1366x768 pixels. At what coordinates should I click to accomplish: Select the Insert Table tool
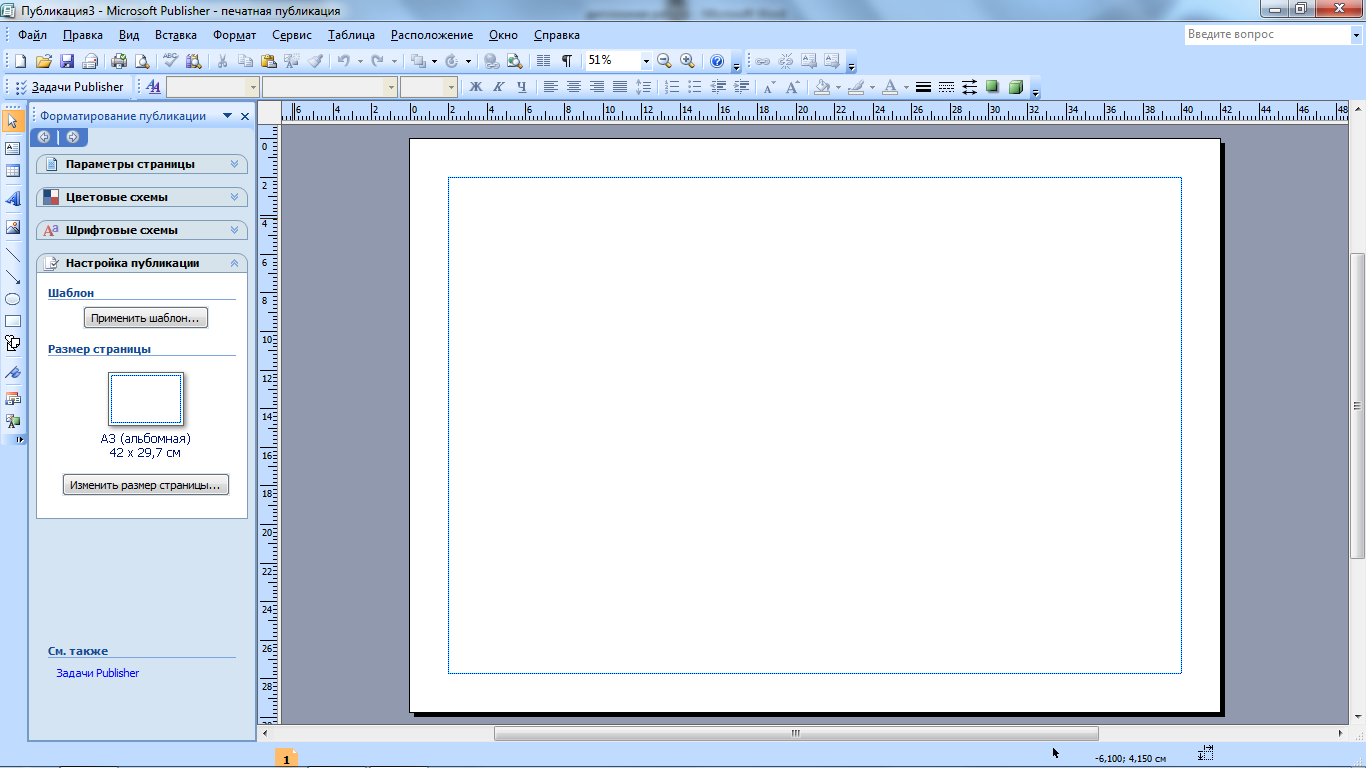click(x=13, y=171)
